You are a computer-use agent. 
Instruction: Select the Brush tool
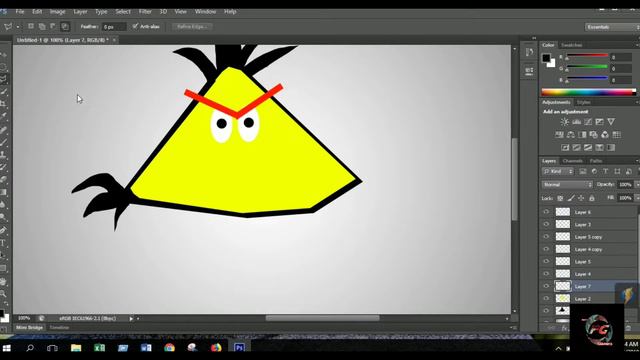pos(3,142)
